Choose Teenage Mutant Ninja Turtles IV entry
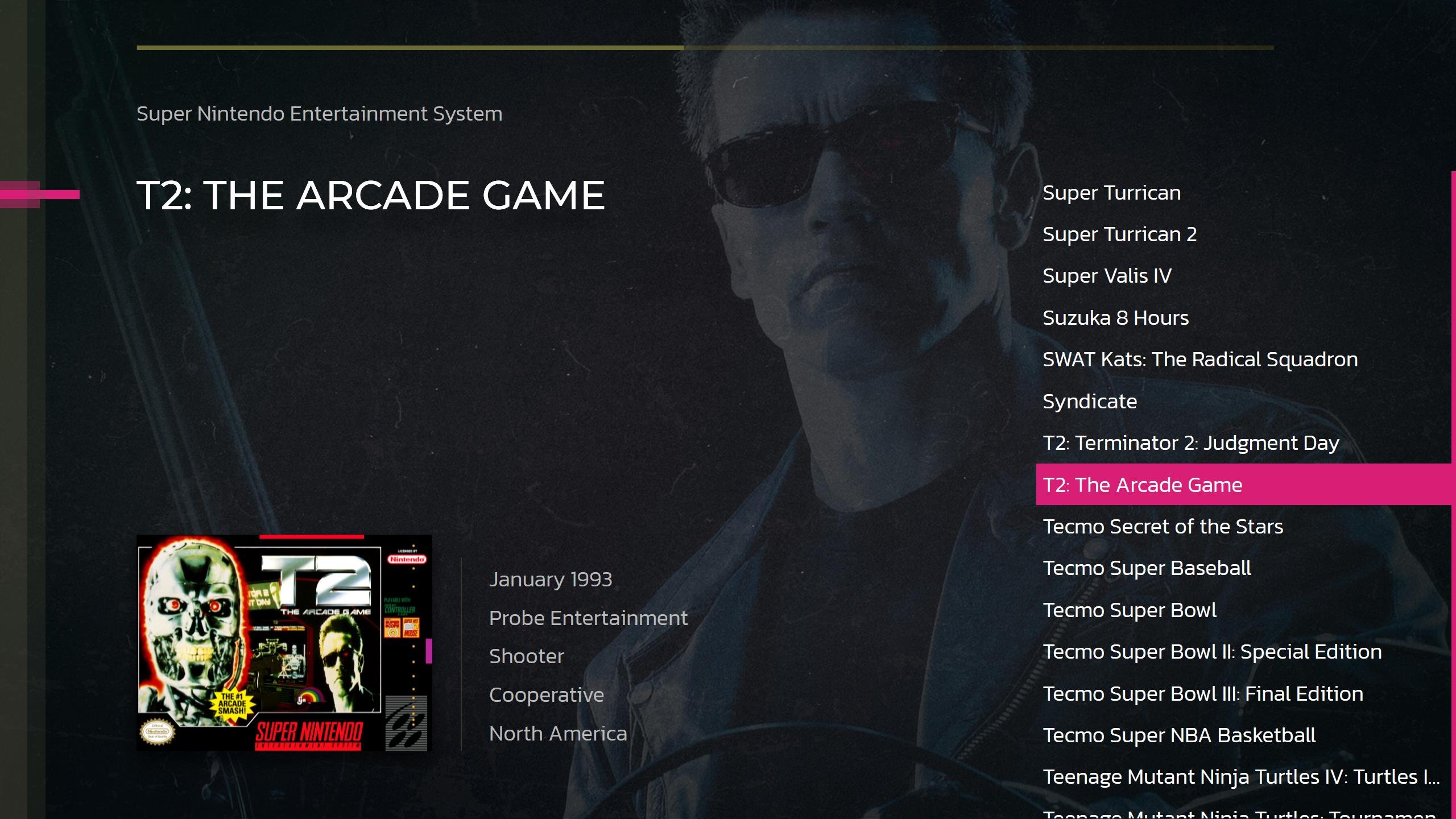Image resolution: width=1456 pixels, height=819 pixels. point(1241,777)
